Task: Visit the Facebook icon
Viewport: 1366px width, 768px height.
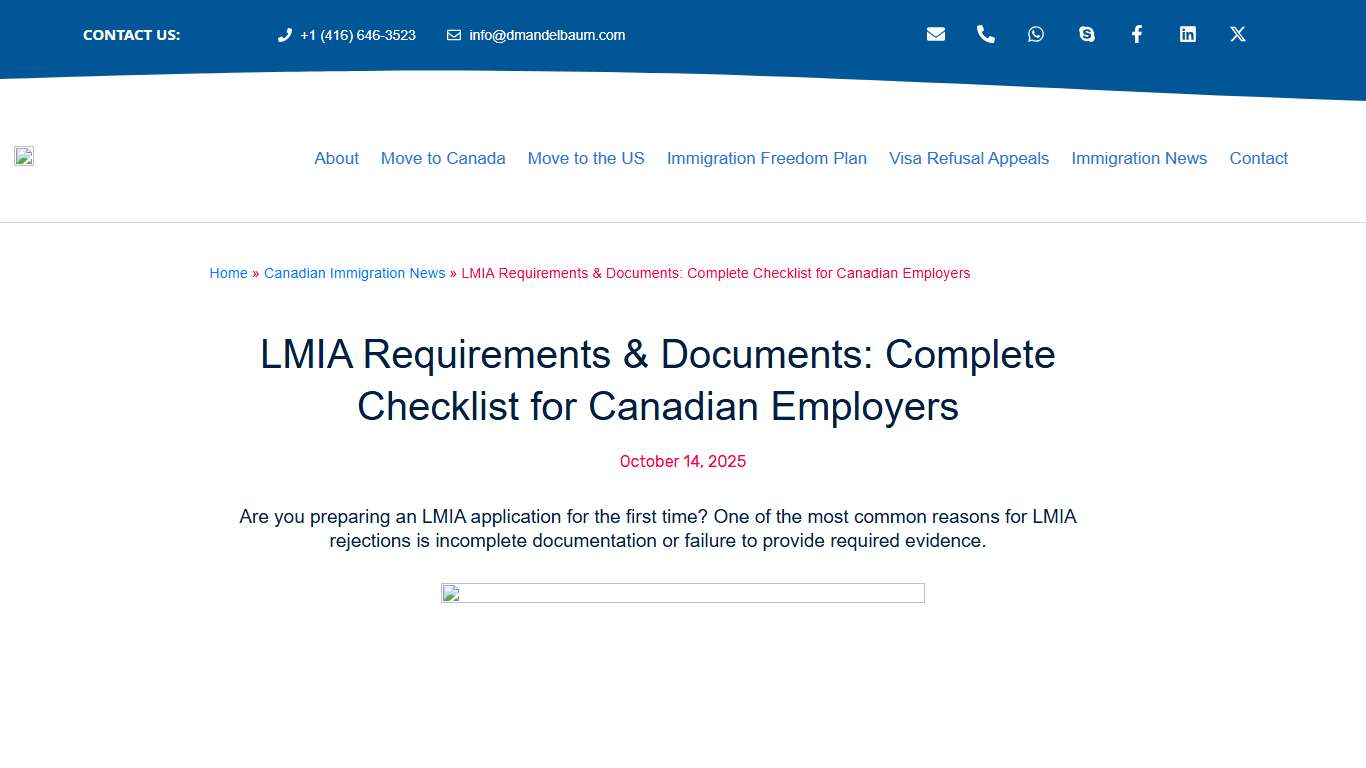Action: tap(1137, 33)
